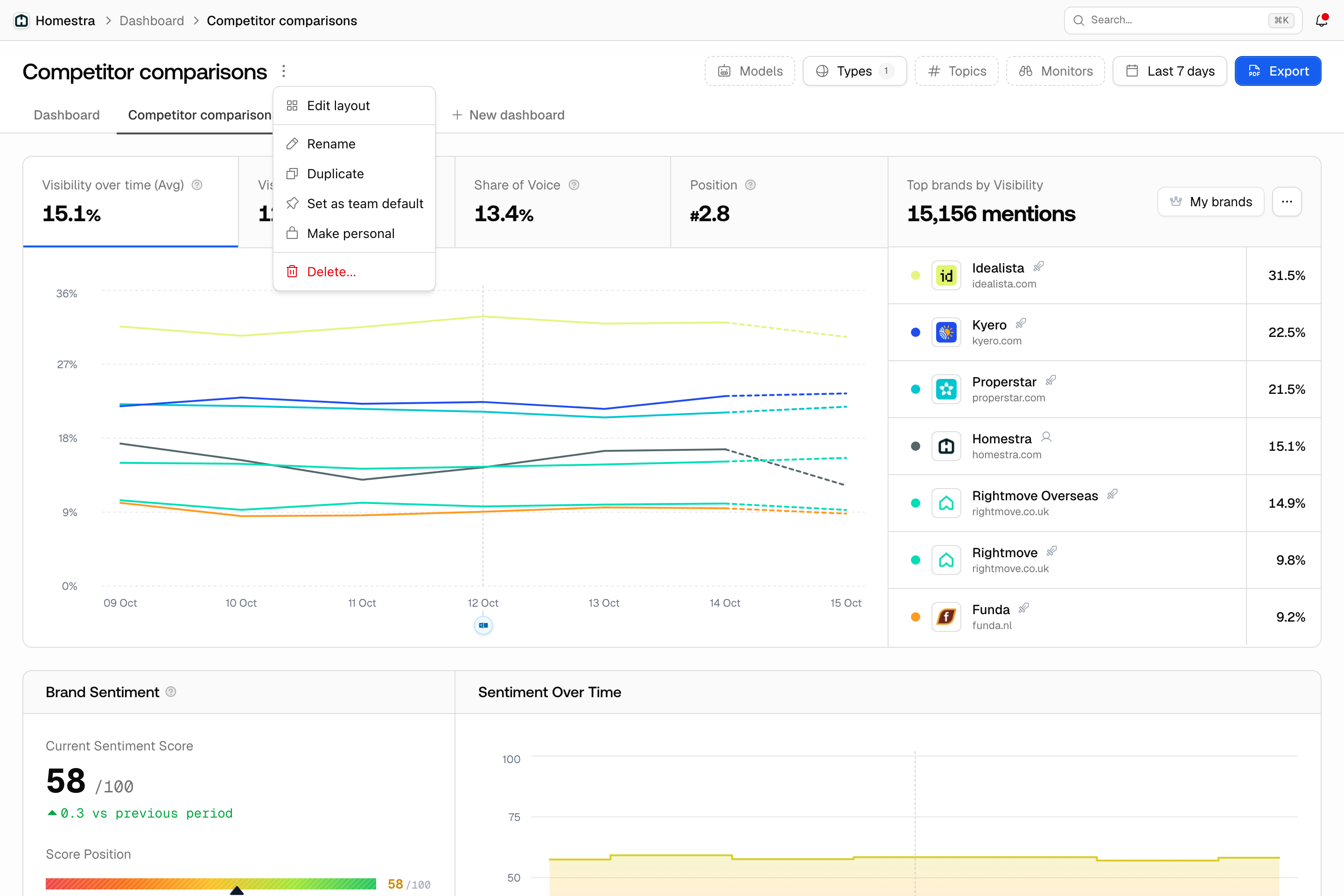The width and height of the screenshot is (1344, 896).
Task: Click the Share of Voice help icon
Action: 574,185
